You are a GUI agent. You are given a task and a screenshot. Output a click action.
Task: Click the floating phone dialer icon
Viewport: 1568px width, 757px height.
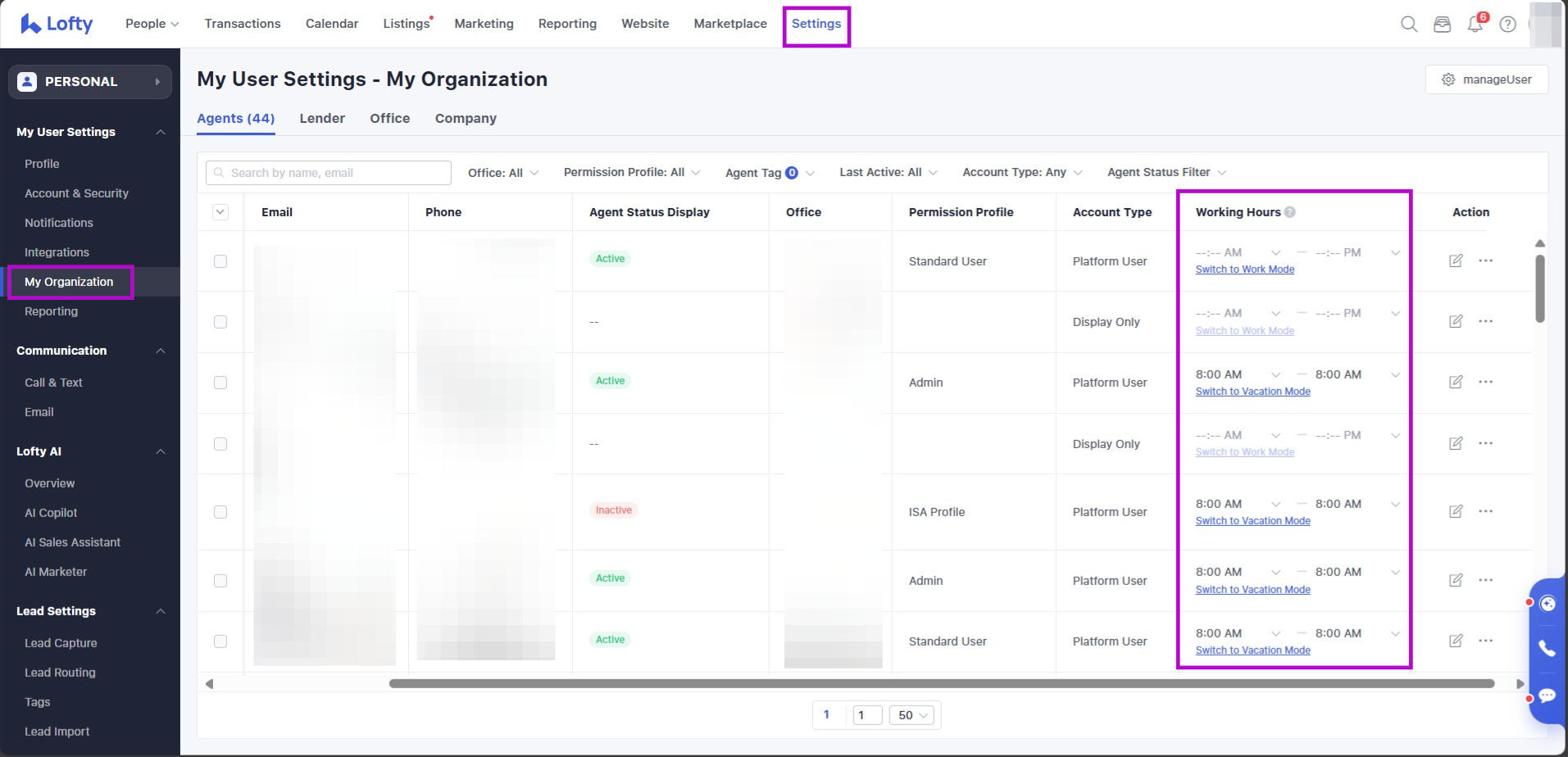click(x=1547, y=648)
